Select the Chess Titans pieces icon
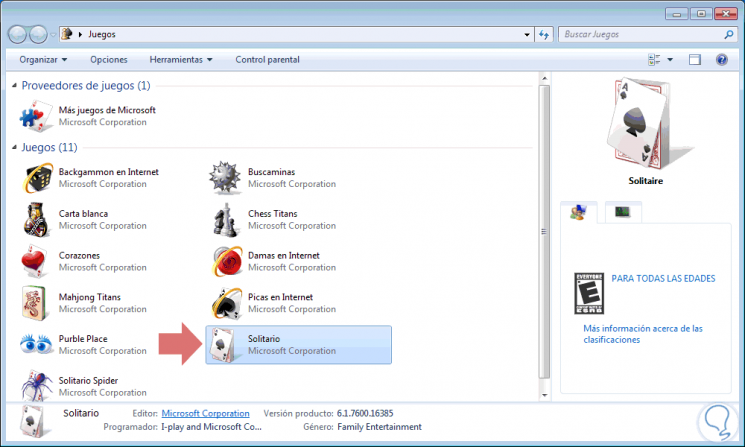The height and width of the screenshot is (447, 745). click(x=225, y=219)
